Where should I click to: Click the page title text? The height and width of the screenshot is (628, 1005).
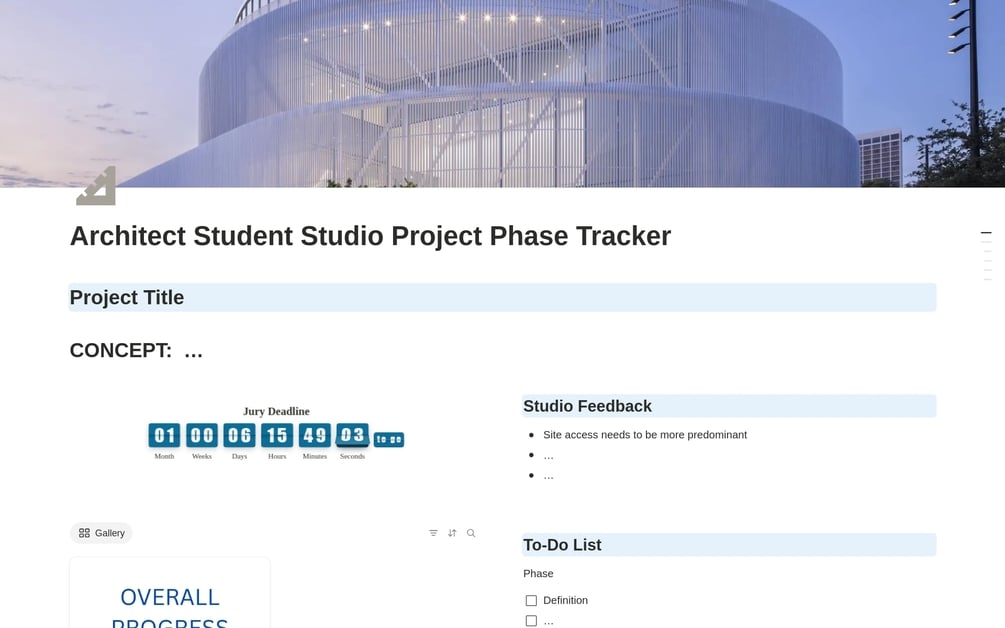coord(370,236)
